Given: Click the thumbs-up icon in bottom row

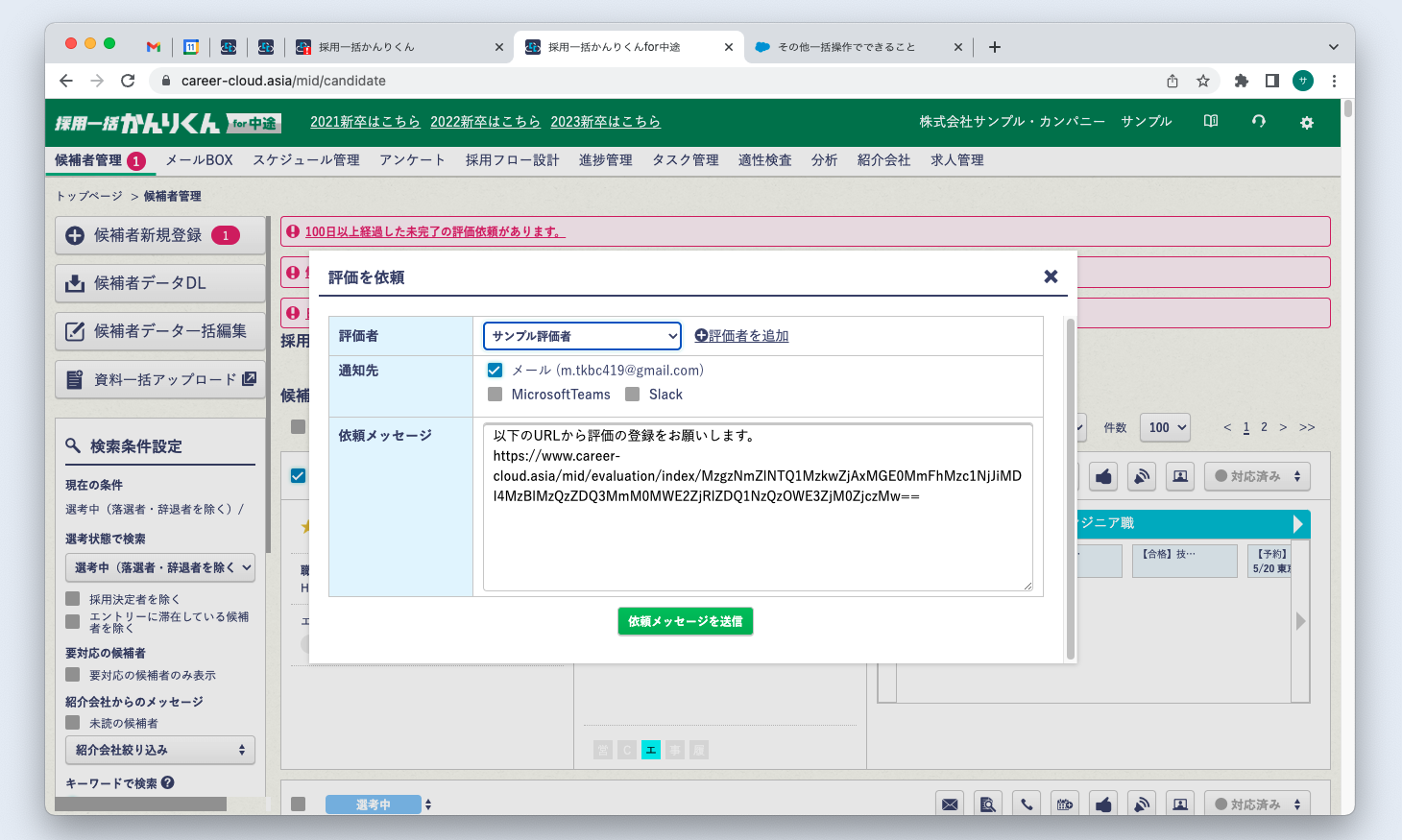Looking at the screenshot, I should [1103, 804].
